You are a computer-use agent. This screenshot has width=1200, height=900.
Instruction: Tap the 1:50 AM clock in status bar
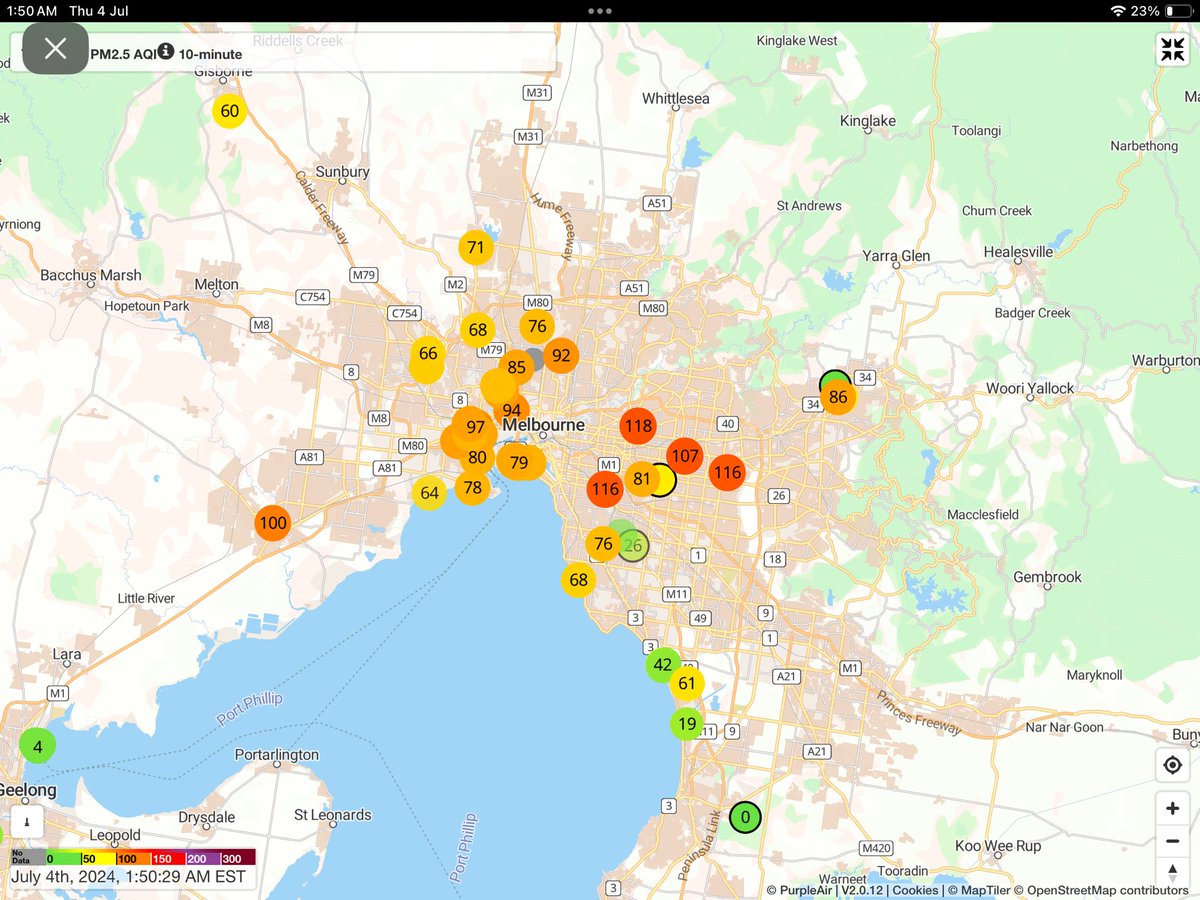(31, 11)
